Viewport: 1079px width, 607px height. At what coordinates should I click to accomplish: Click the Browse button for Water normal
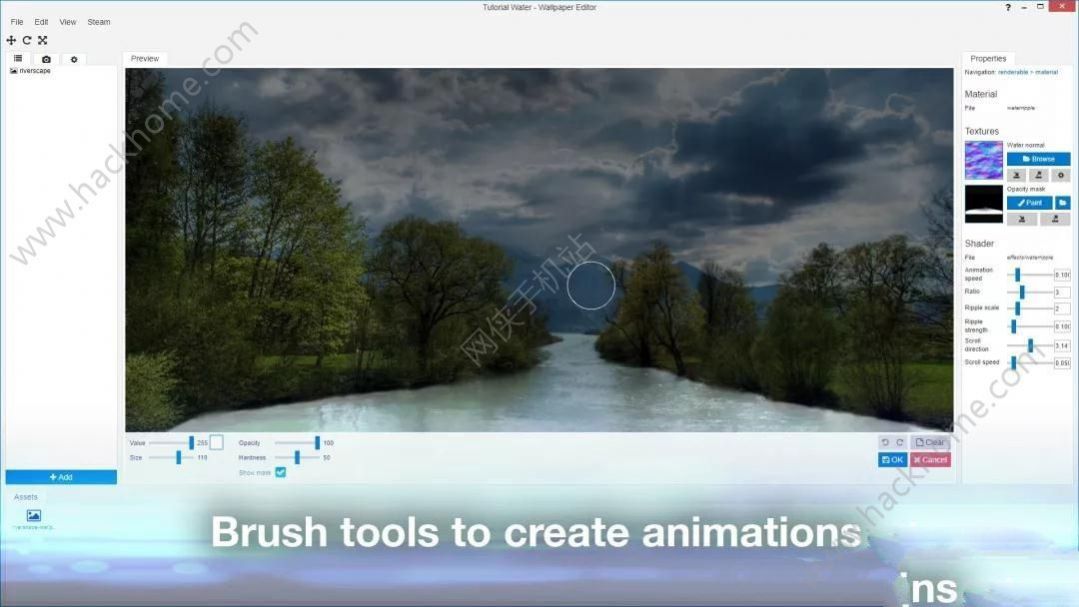(1038, 159)
